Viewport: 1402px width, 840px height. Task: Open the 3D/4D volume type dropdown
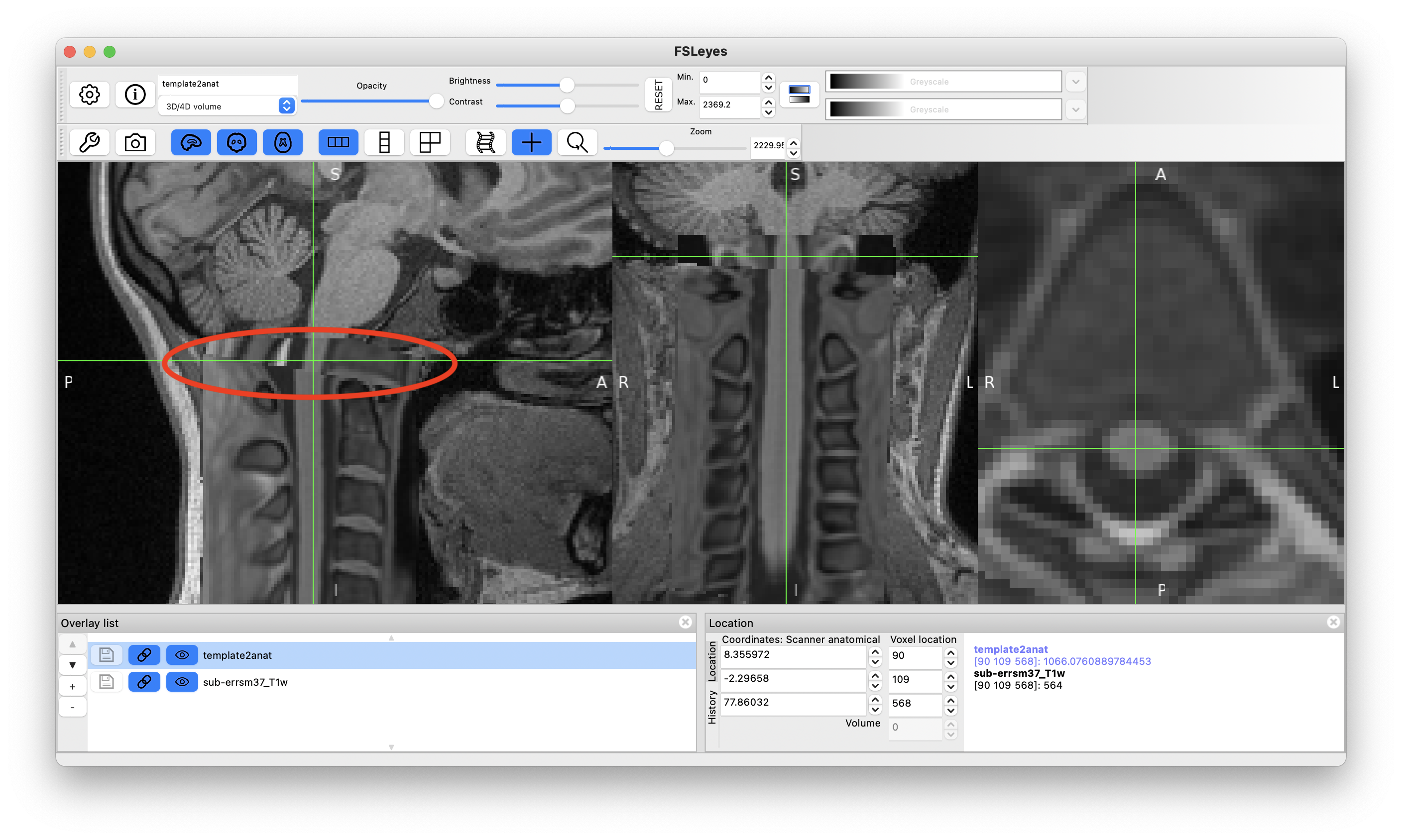pyautogui.click(x=286, y=106)
